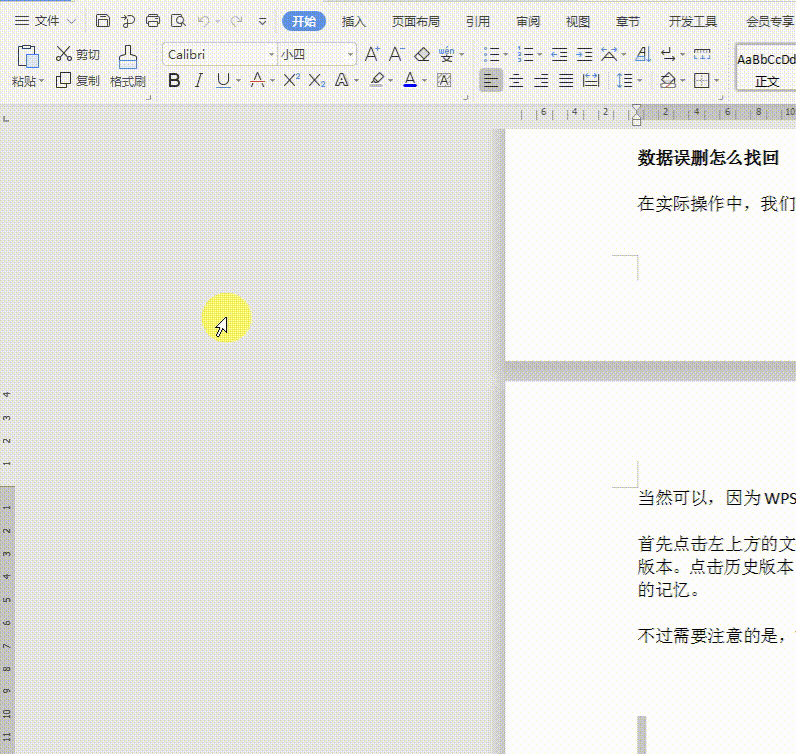Click the Sort icon

point(643,54)
